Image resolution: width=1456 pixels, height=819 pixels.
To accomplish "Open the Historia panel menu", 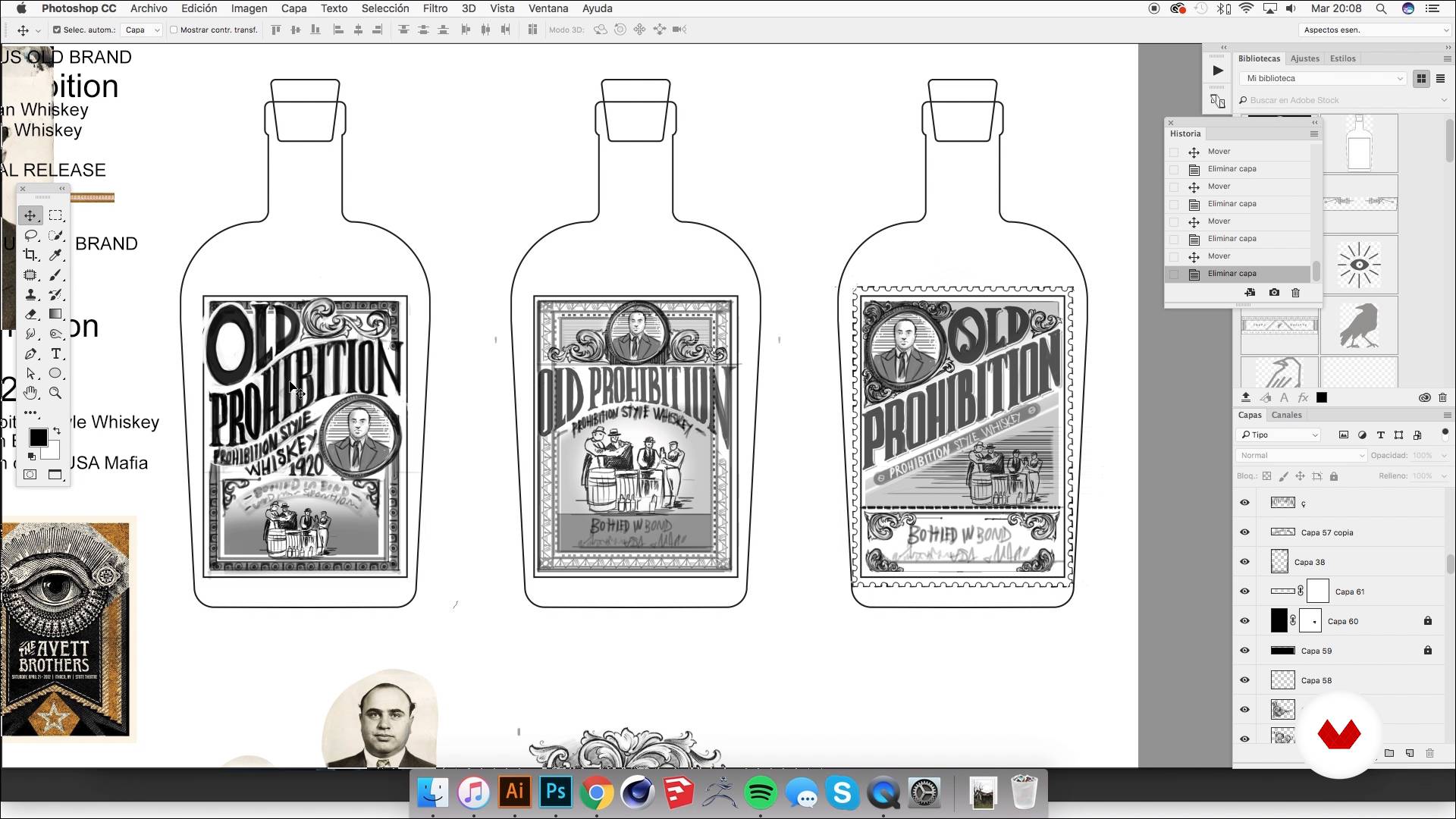I will point(1314,133).
